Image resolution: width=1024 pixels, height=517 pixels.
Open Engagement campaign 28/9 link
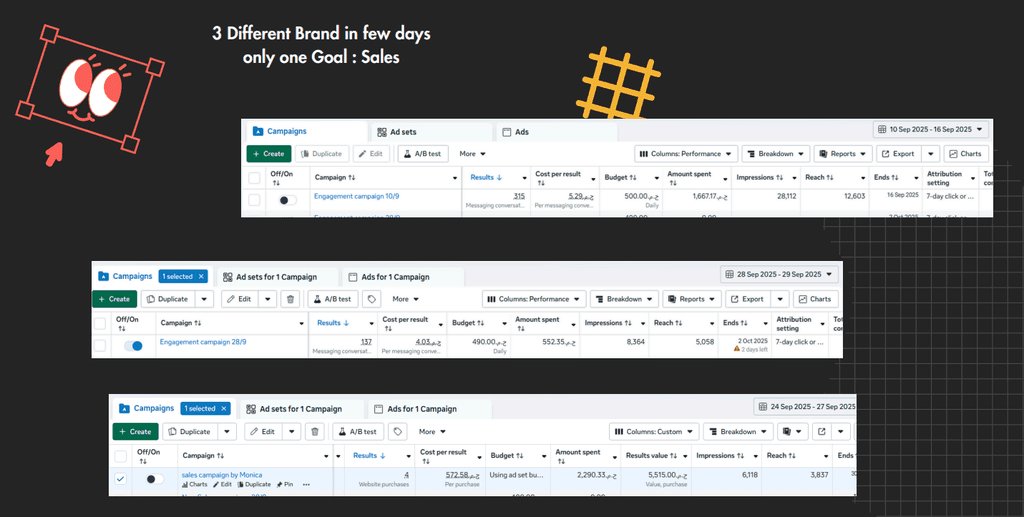203,341
